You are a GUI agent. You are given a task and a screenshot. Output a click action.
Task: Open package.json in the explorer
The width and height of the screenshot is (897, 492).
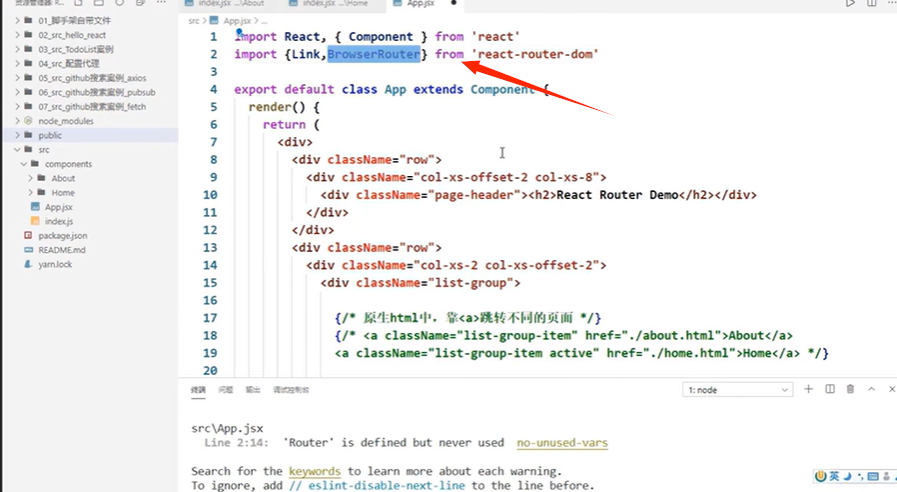point(62,236)
